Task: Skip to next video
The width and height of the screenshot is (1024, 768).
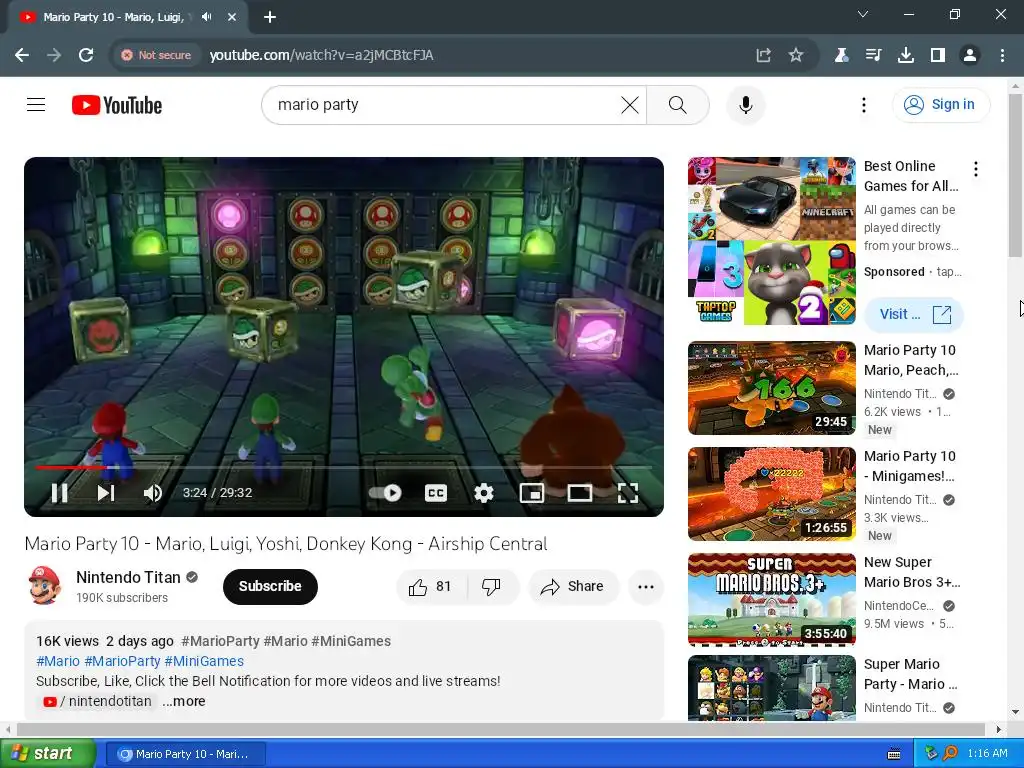Action: (x=106, y=493)
